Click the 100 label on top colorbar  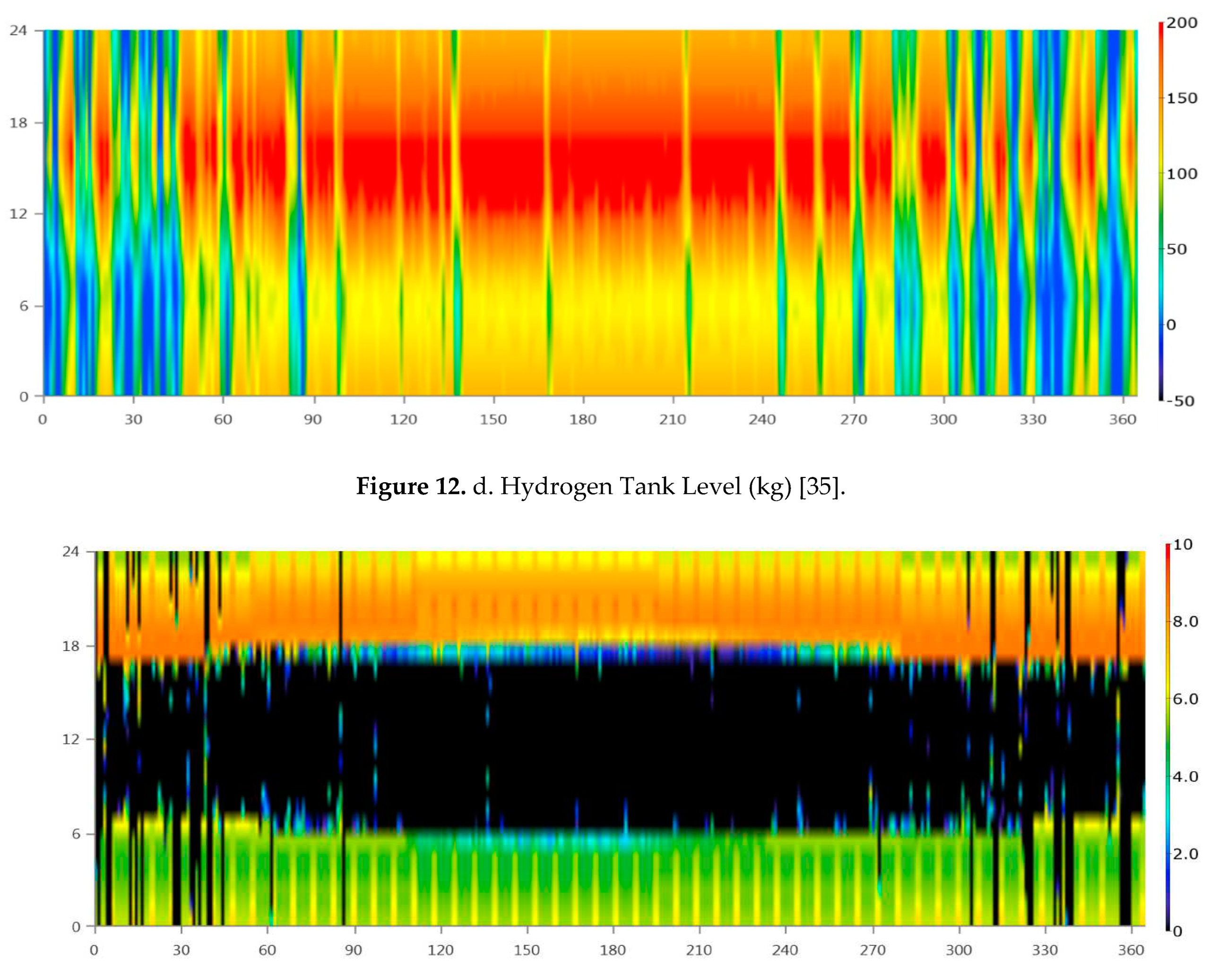(1182, 173)
